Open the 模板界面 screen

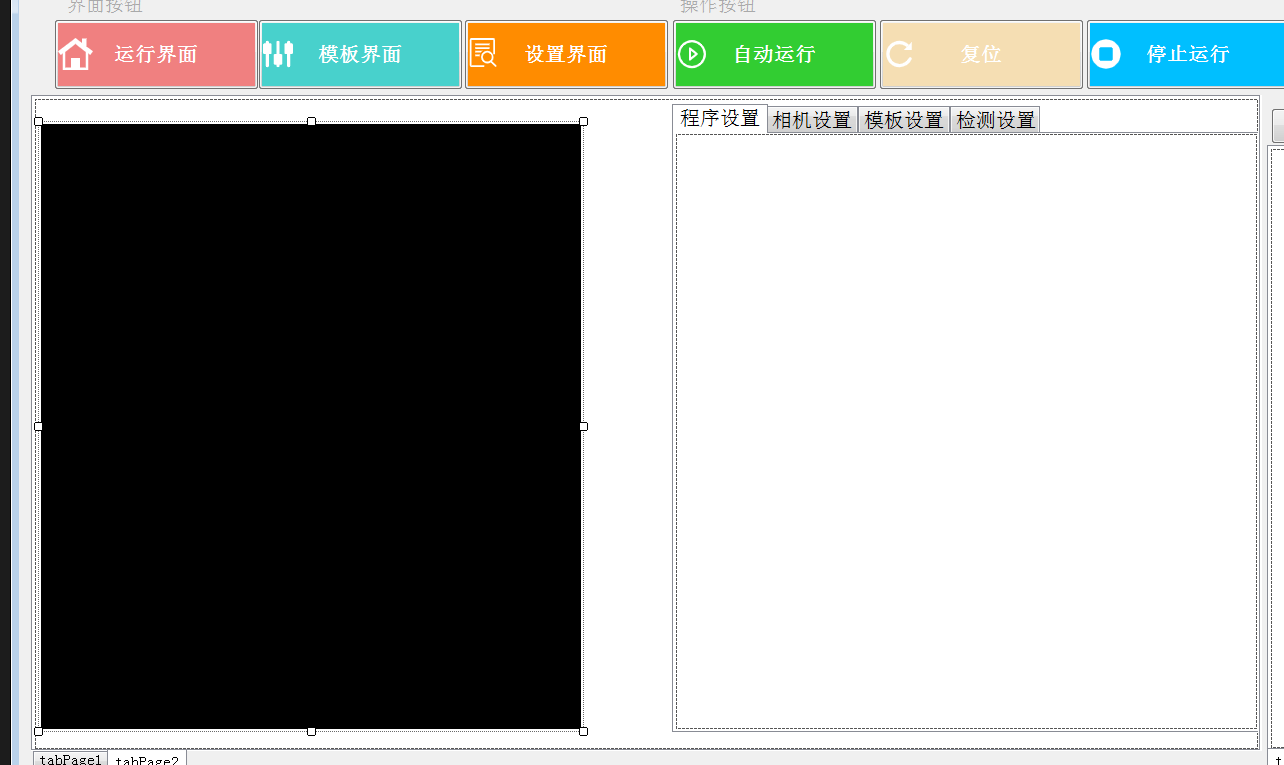[360, 54]
